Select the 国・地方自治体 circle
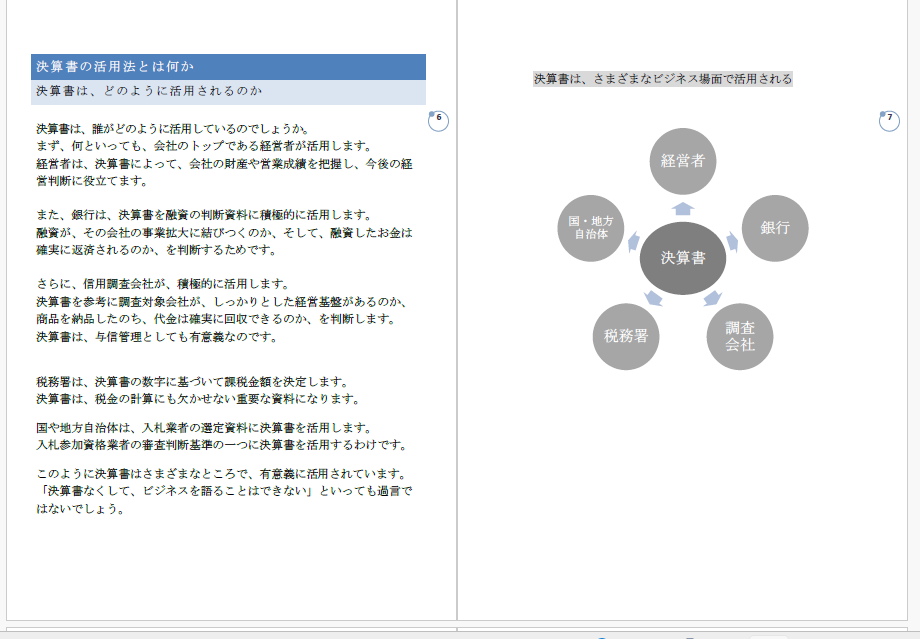Image resolution: width=920 pixels, height=639 pixels. 590,228
